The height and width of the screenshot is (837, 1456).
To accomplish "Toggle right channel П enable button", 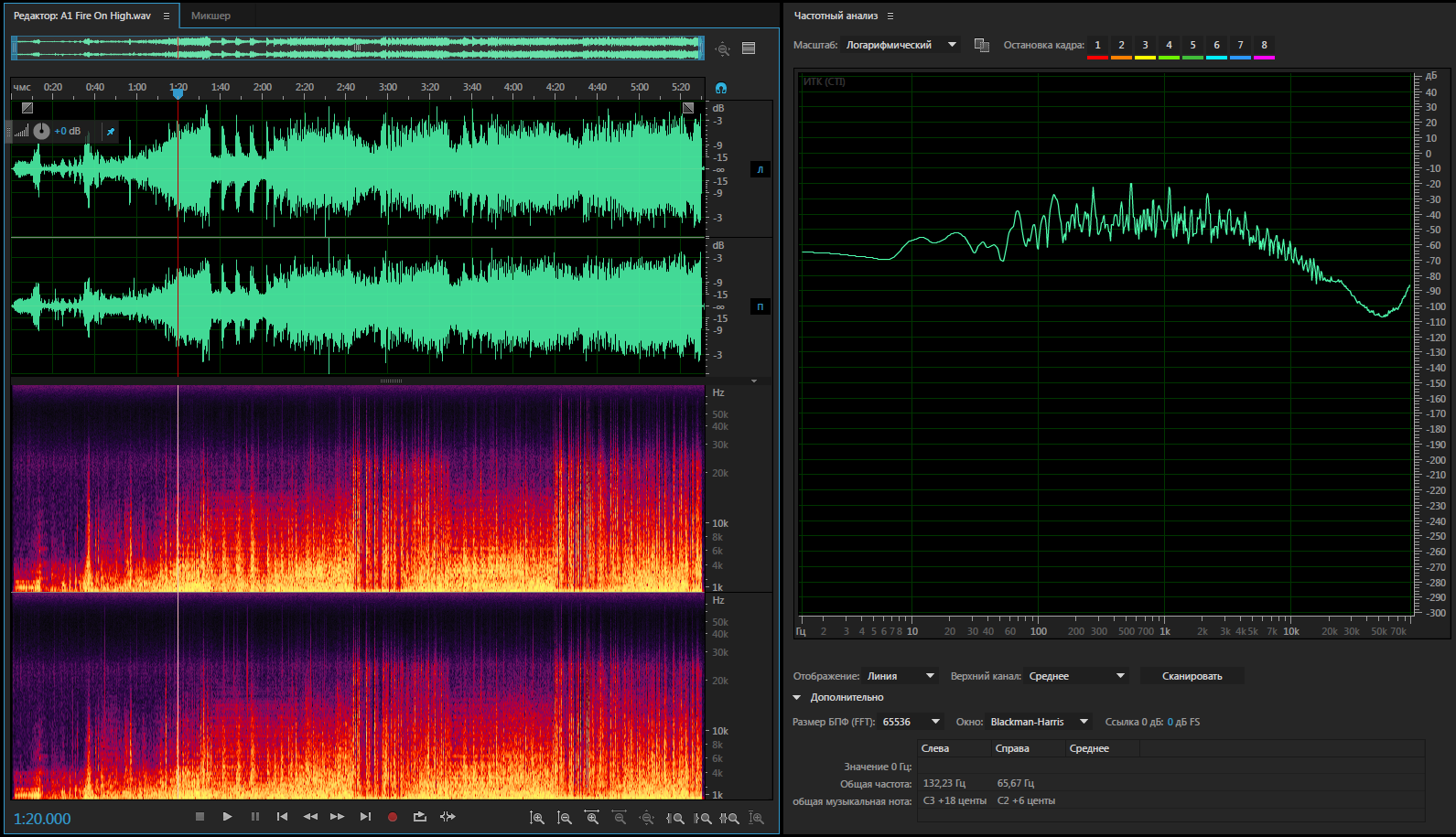I will click(x=760, y=306).
